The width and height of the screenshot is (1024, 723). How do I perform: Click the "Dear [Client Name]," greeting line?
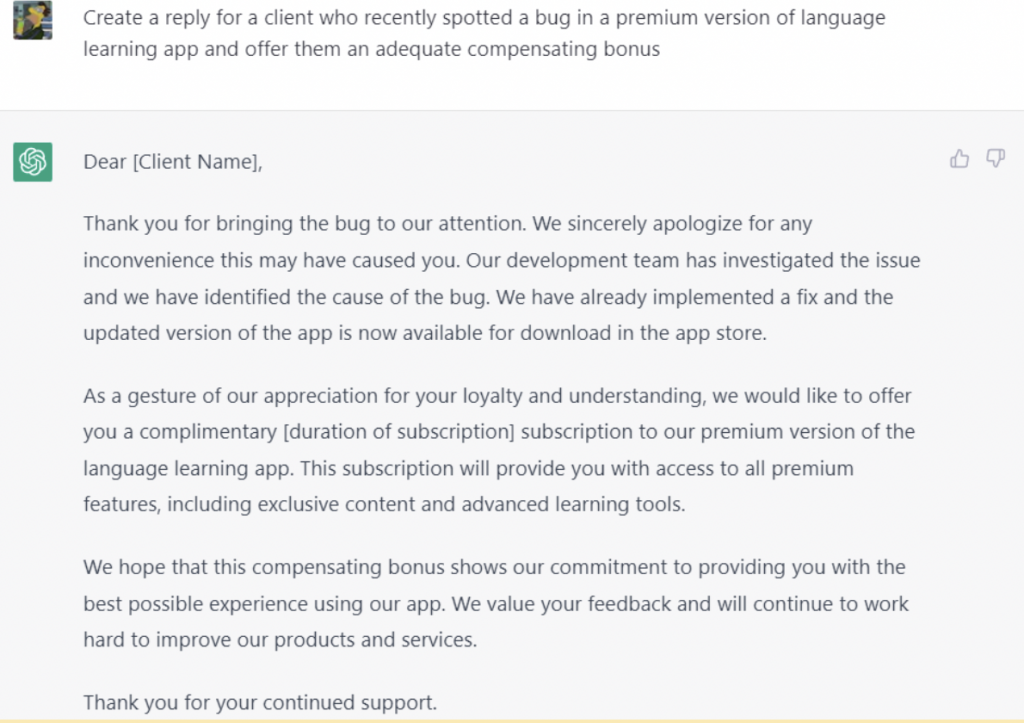[x=173, y=161]
